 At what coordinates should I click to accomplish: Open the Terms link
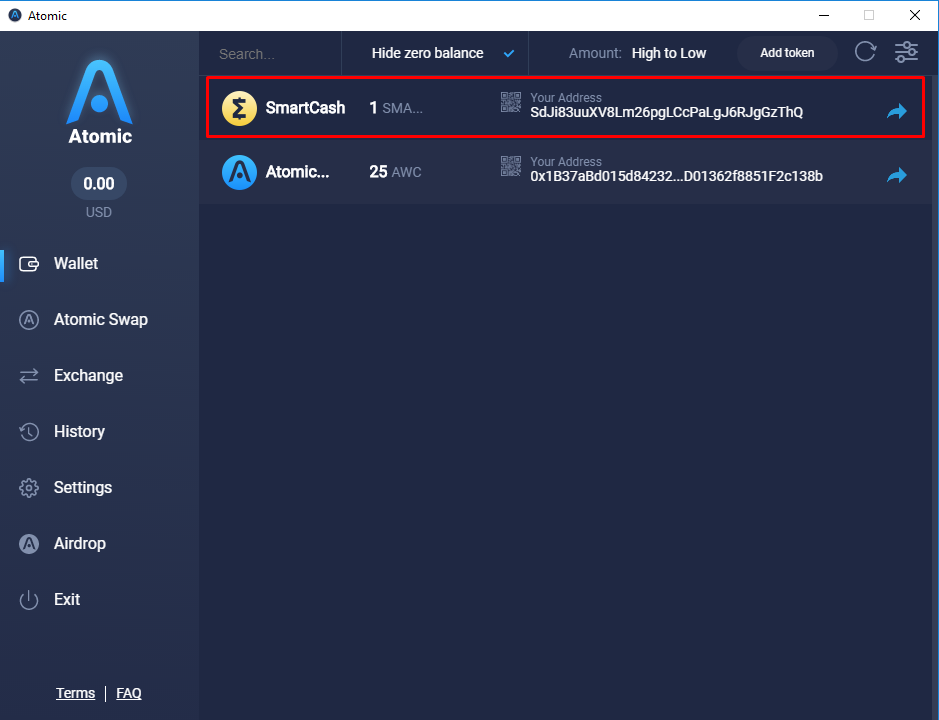(75, 693)
